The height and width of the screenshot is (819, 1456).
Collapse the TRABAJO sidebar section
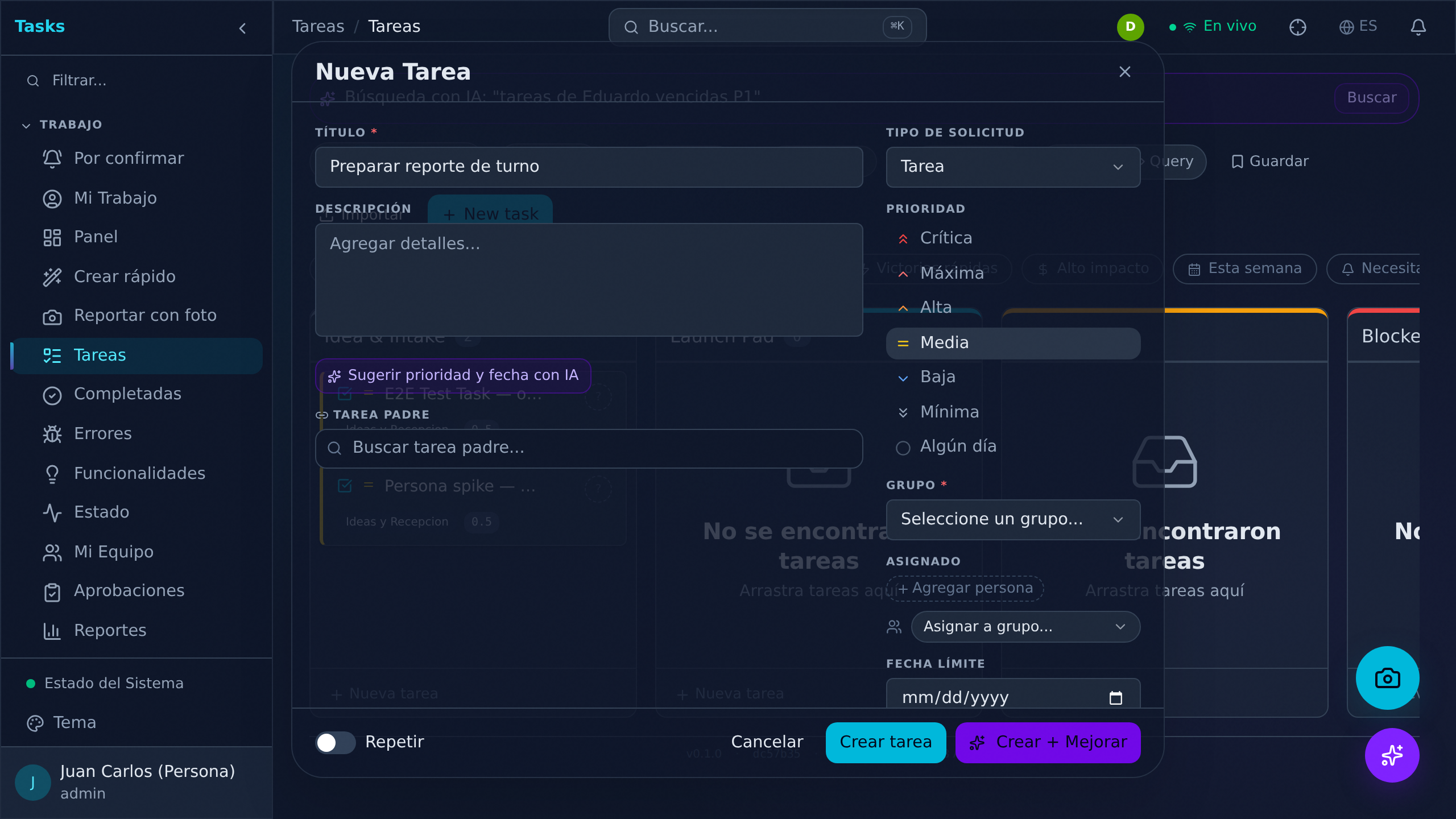coord(61,125)
